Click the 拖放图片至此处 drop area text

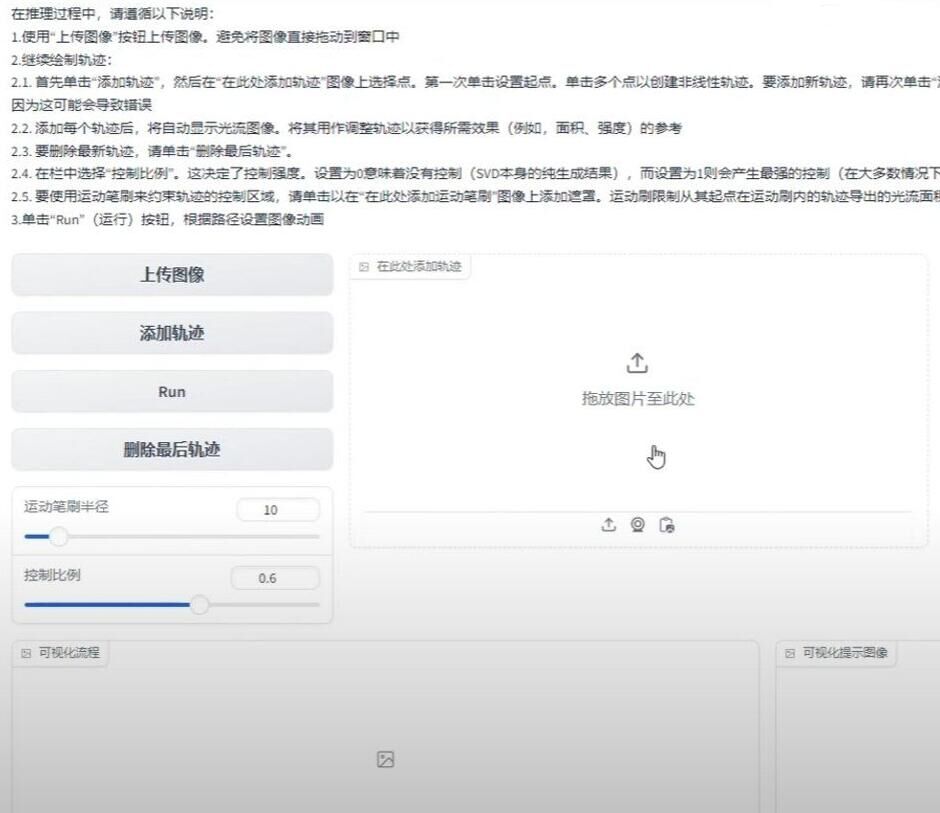click(638, 399)
